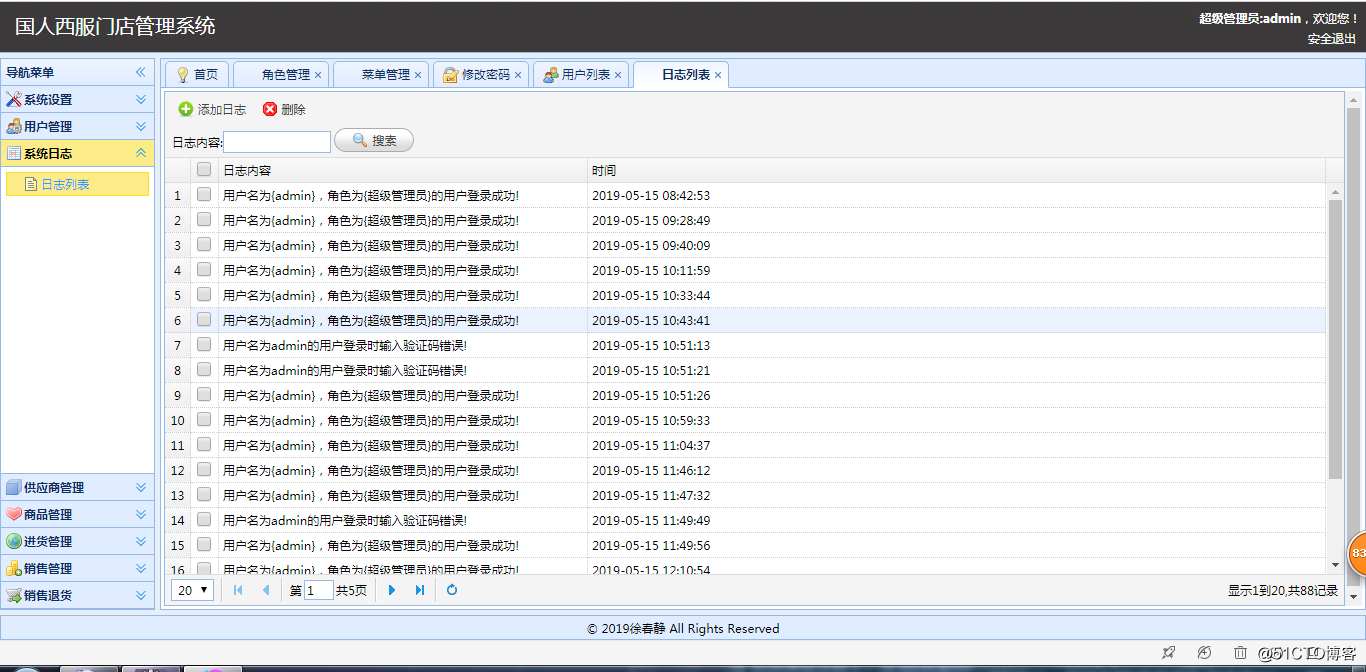The width and height of the screenshot is (1366, 672).
Task: Go to first page of log list
Action: (238, 590)
